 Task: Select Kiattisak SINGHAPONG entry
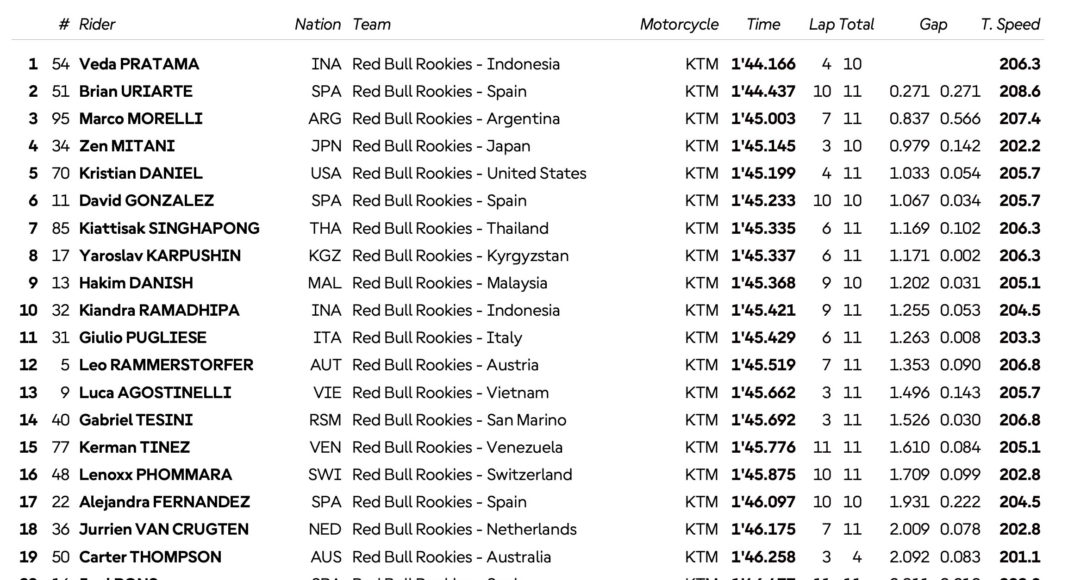click(x=169, y=228)
